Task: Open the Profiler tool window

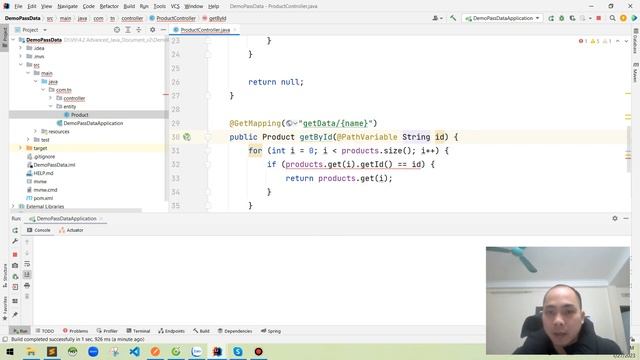Action: pos(107,331)
